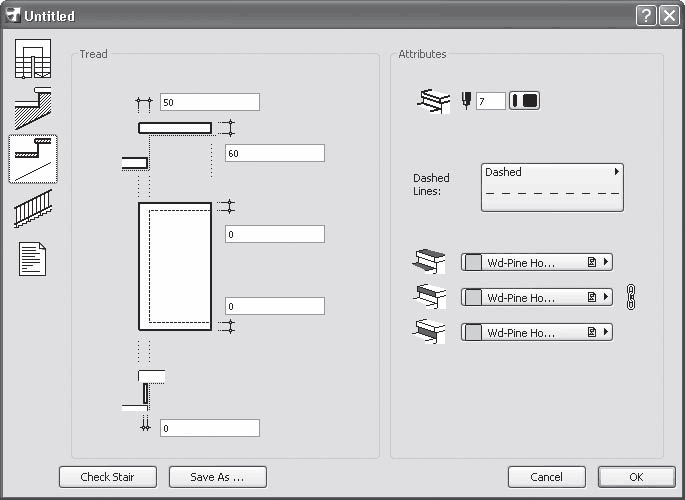Click the tread icon in Attributes header row
Screen dimensions: 685x500
[434, 100]
